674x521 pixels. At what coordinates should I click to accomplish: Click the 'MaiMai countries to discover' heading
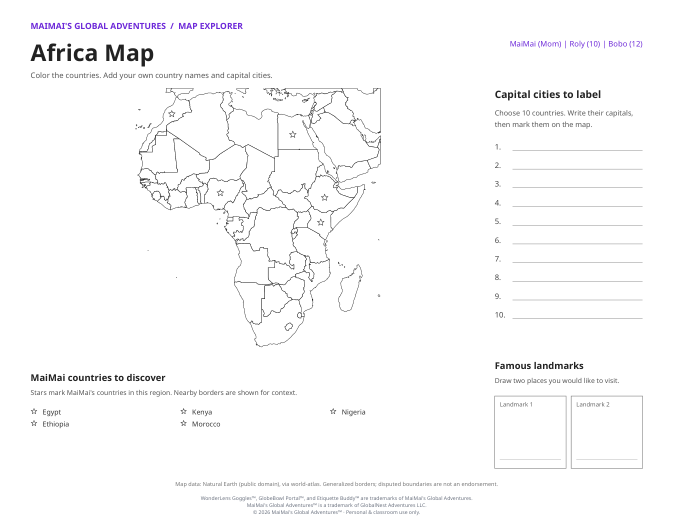98,378
